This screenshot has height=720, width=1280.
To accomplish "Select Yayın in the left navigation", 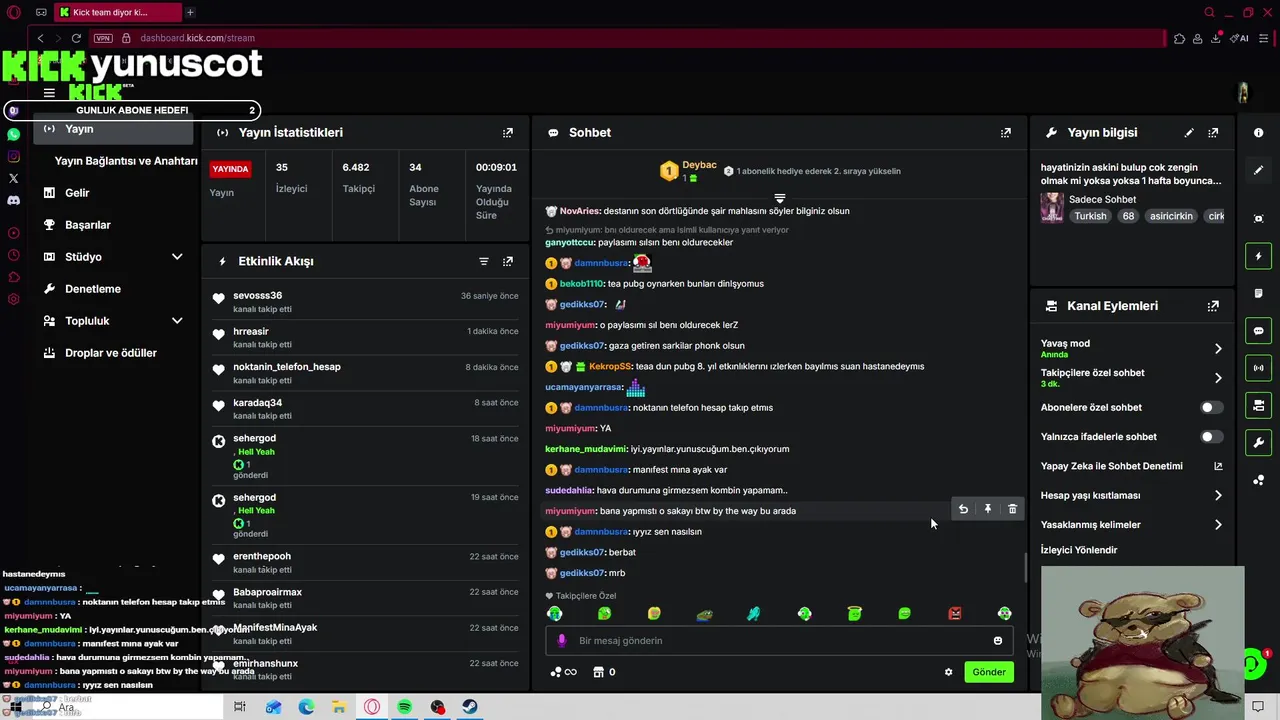I will click(113, 129).
